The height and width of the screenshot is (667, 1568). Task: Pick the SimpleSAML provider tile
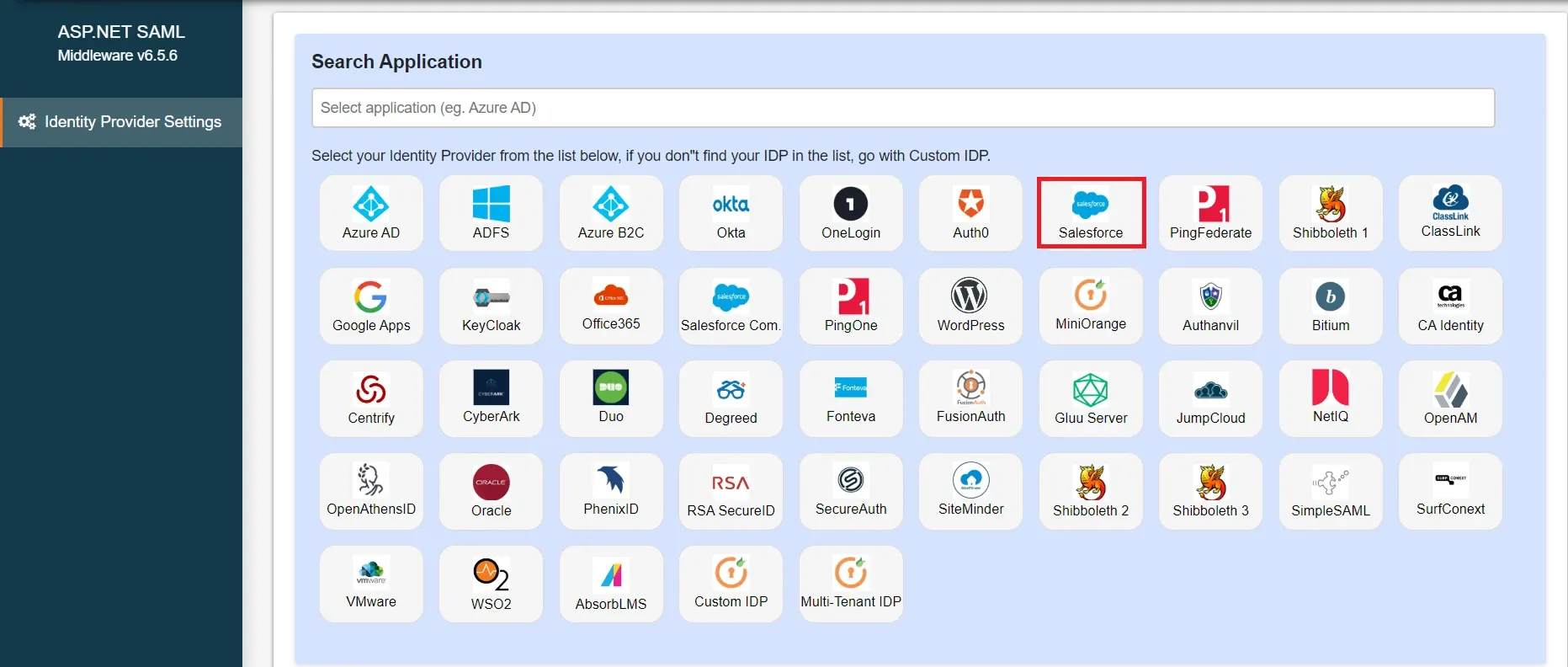(1331, 491)
